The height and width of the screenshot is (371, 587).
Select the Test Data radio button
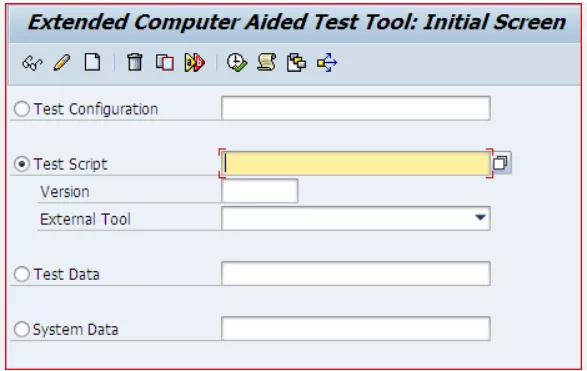[x=22, y=274]
